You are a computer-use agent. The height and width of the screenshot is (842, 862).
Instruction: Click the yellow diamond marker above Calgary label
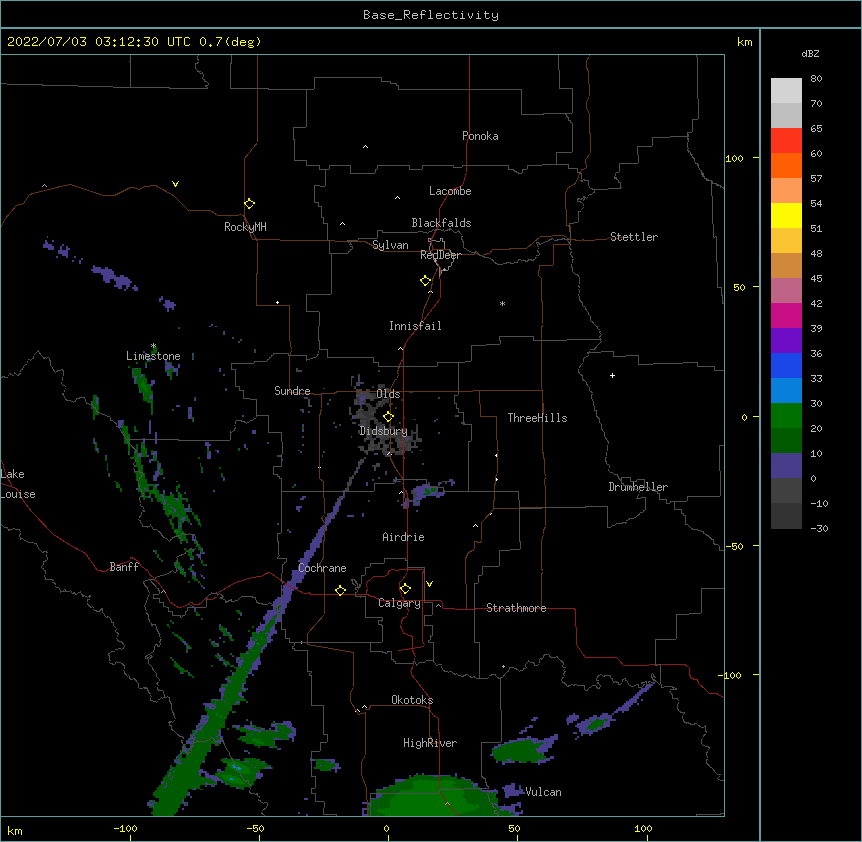coord(405,589)
